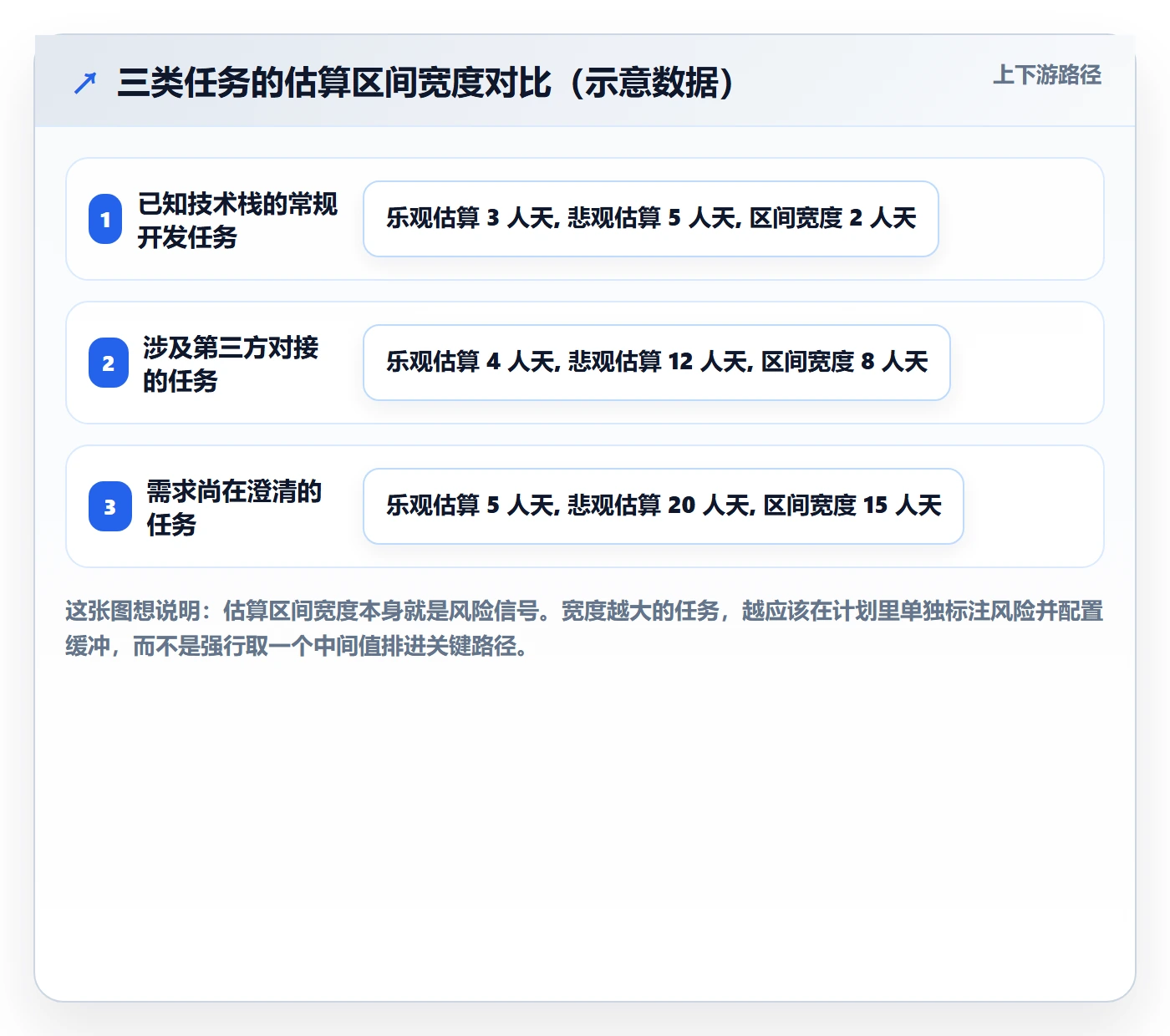Click the 上下游路径 label in the header

click(1047, 75)
